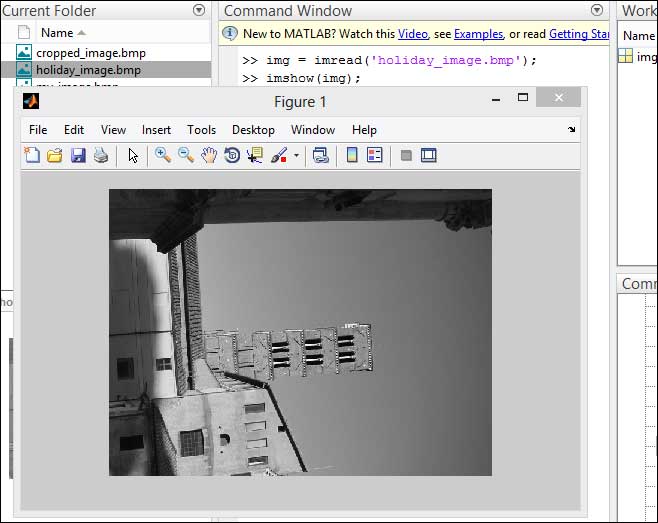Screen dimensions: 658x523
Task: Open the Brush tool color dropdown arrow
Action: point(297,156)
